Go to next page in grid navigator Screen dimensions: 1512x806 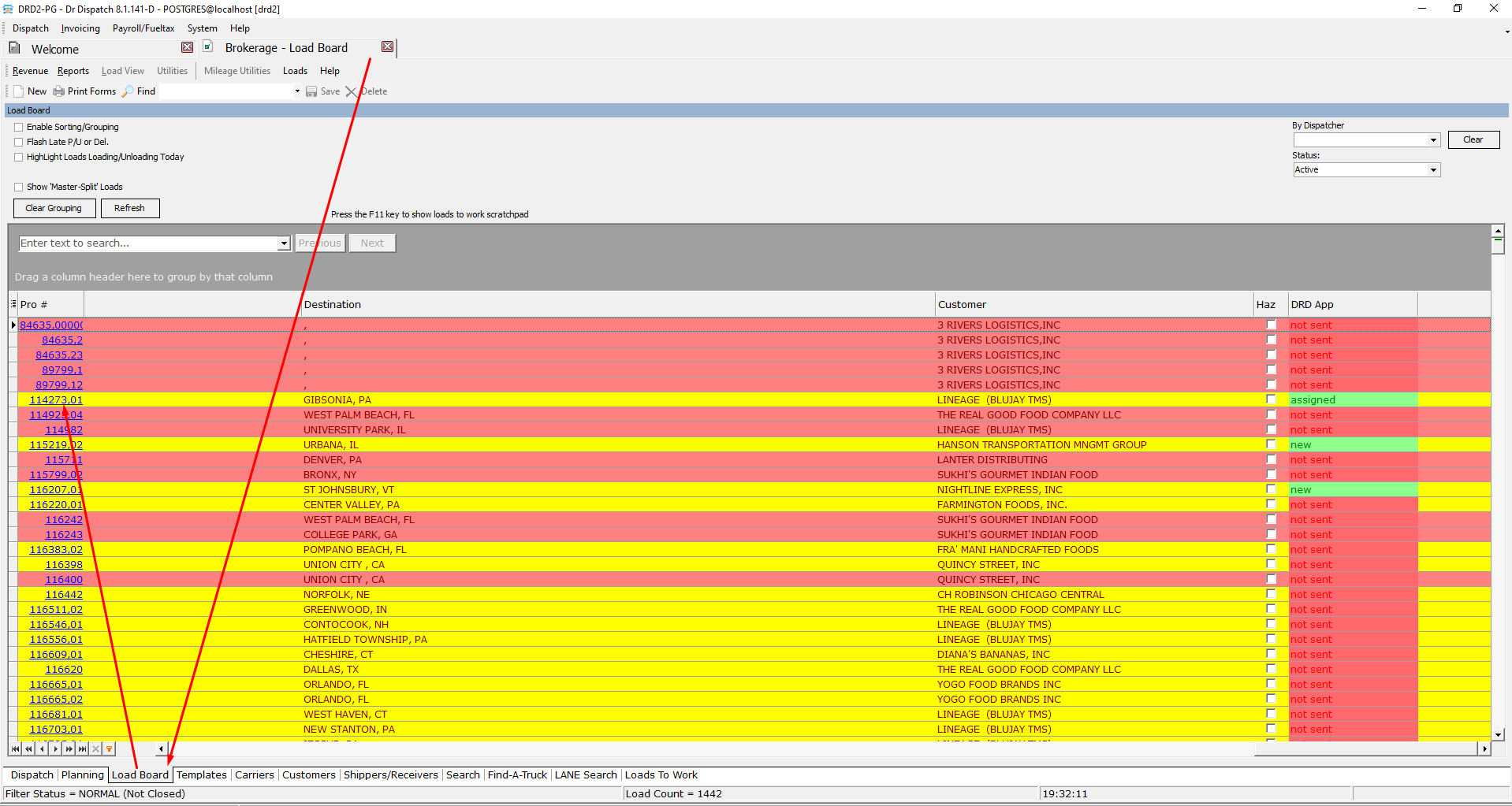69,748
